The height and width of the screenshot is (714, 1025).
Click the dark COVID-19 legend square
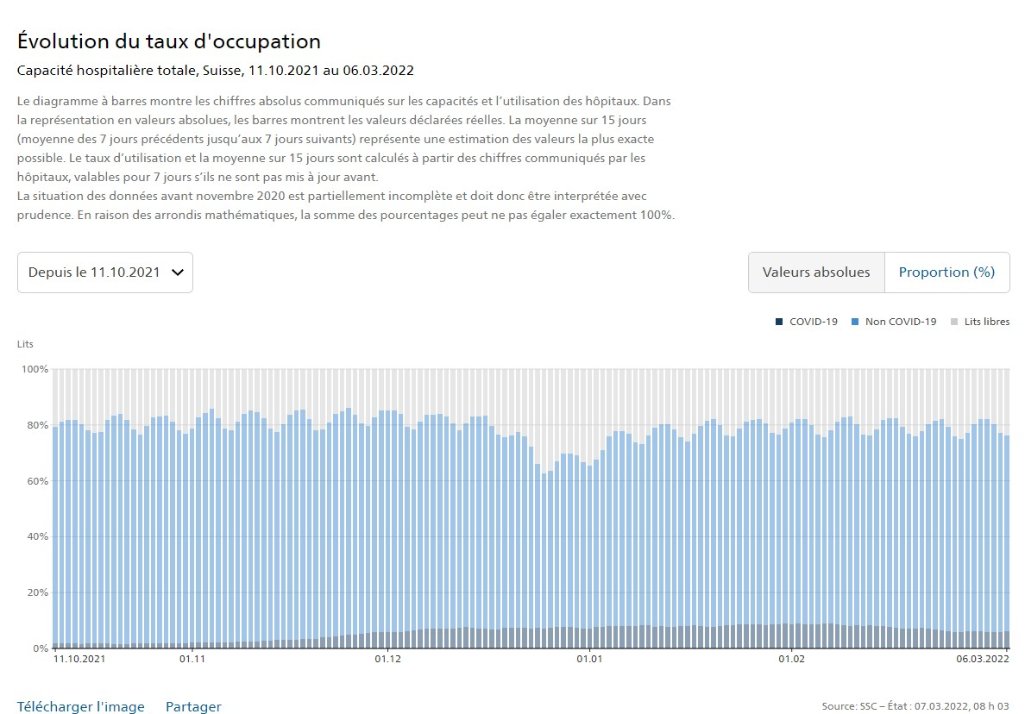pyautogui.click(x=778, y=322)
